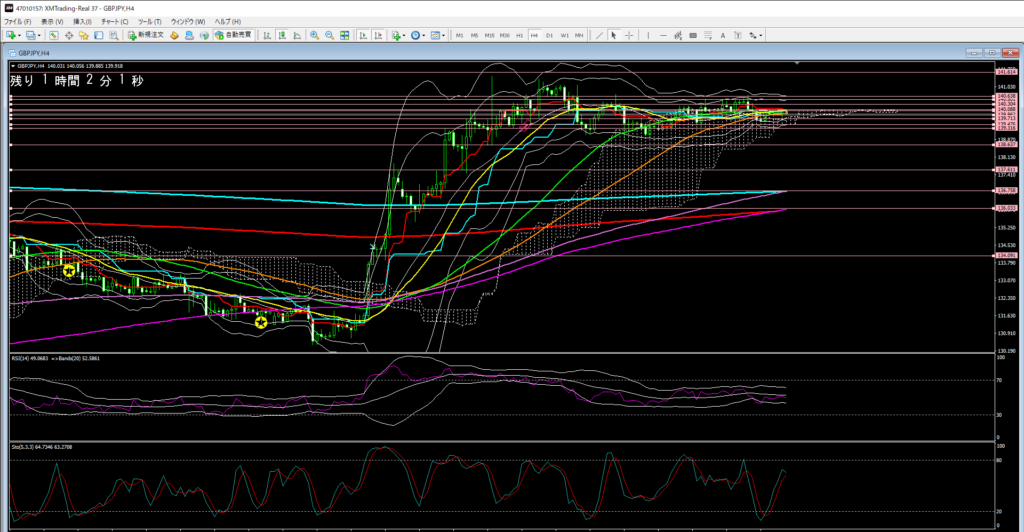
Task: Select the lower yellow star chart marker
Action: (261, 322)
